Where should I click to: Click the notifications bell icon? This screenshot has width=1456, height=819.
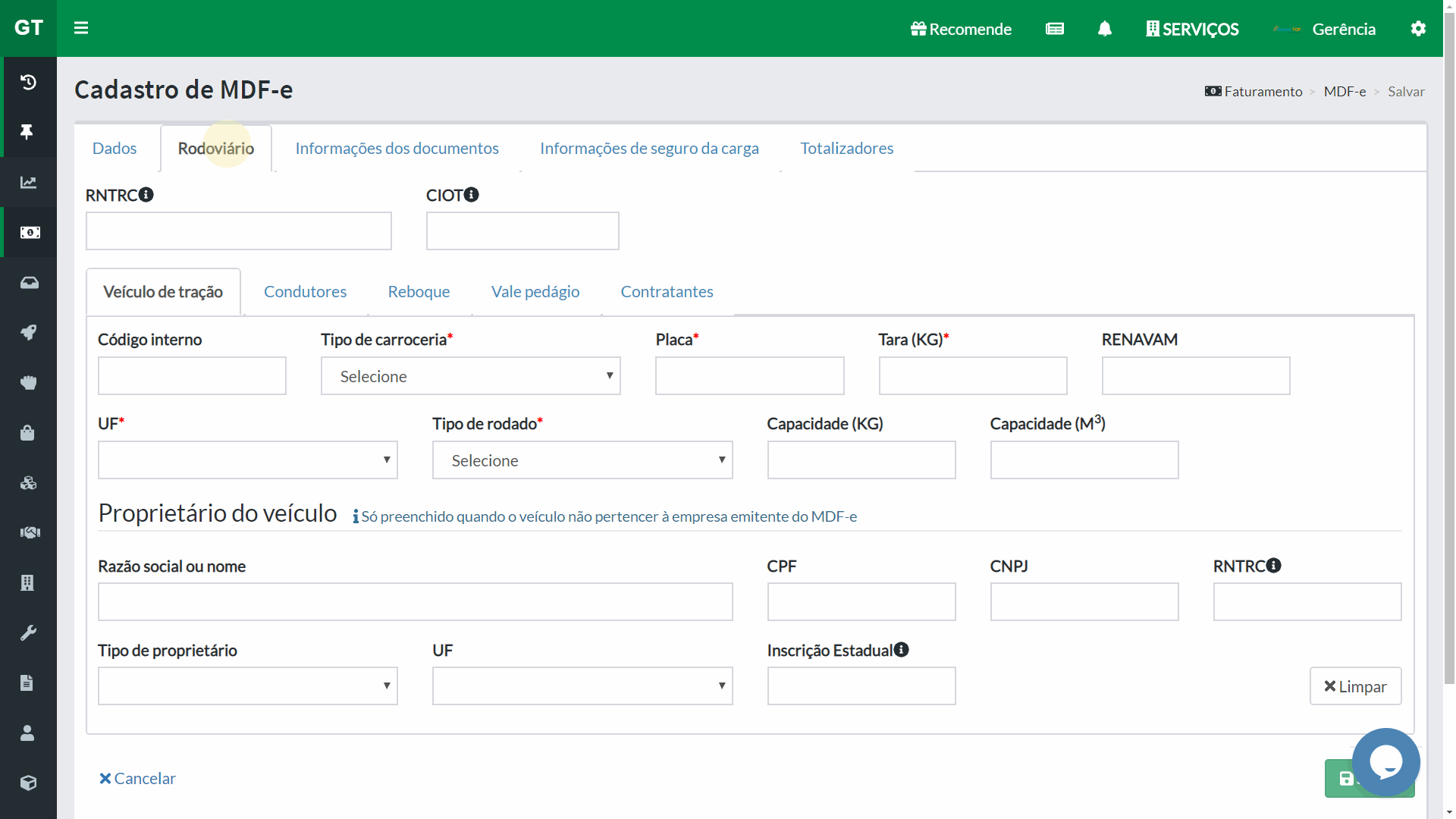click(x=1105, y=29)
